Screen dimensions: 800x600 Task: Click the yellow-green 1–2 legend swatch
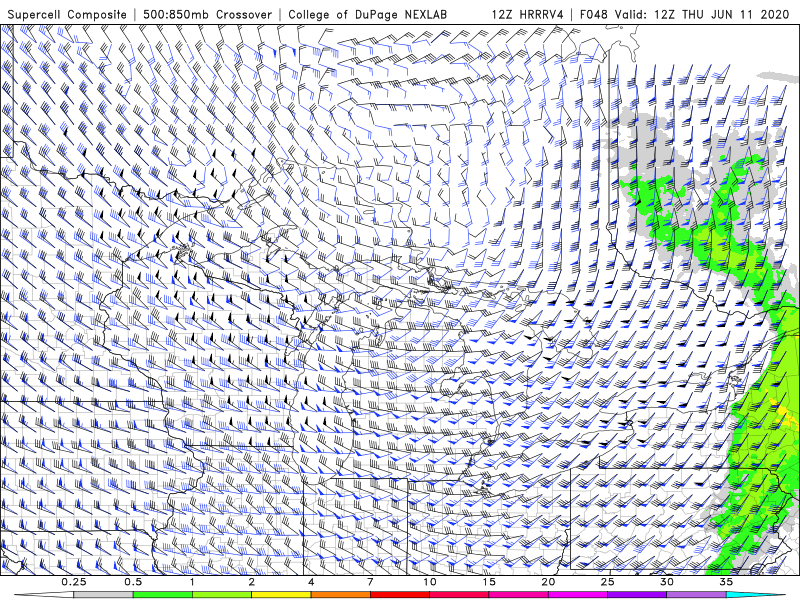tap(222, 595)
